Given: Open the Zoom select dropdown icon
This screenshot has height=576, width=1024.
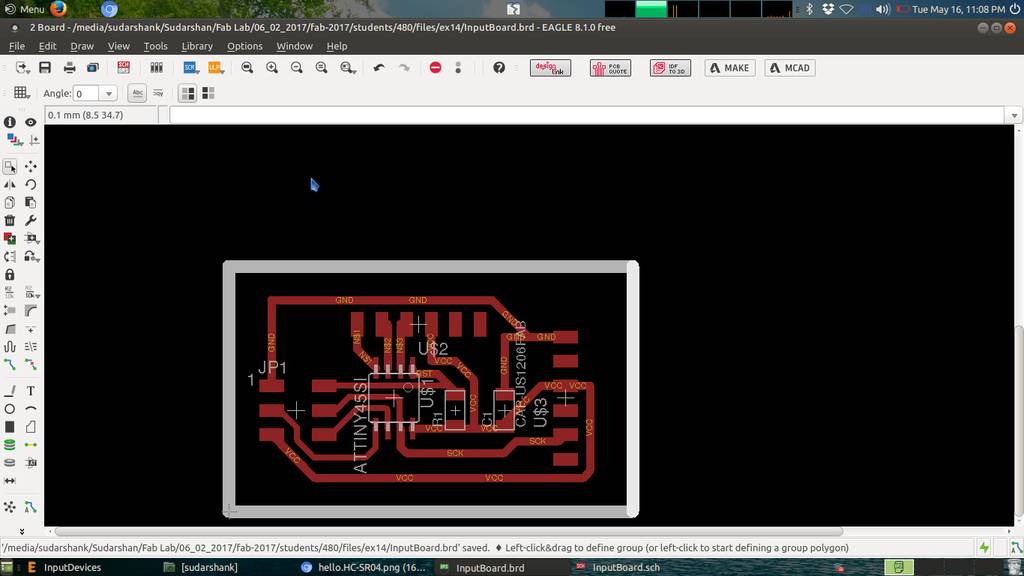Looking at the screenshot, I should coord(347,67).
